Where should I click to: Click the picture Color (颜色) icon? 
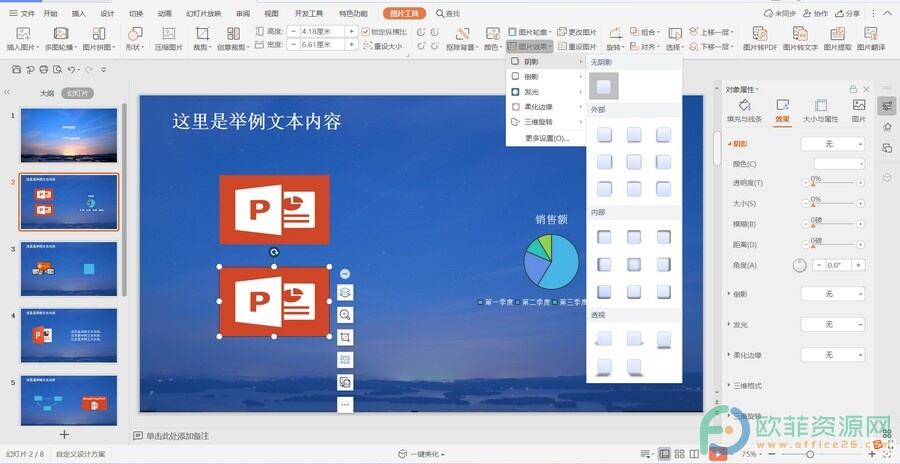492,33
